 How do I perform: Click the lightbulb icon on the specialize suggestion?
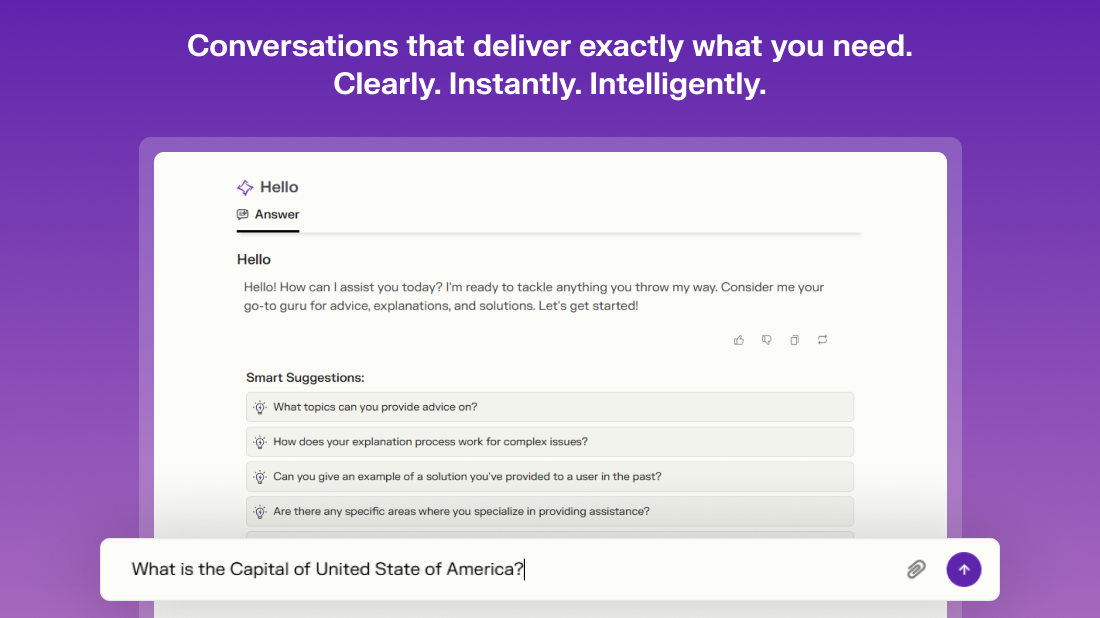pos(260,512)
